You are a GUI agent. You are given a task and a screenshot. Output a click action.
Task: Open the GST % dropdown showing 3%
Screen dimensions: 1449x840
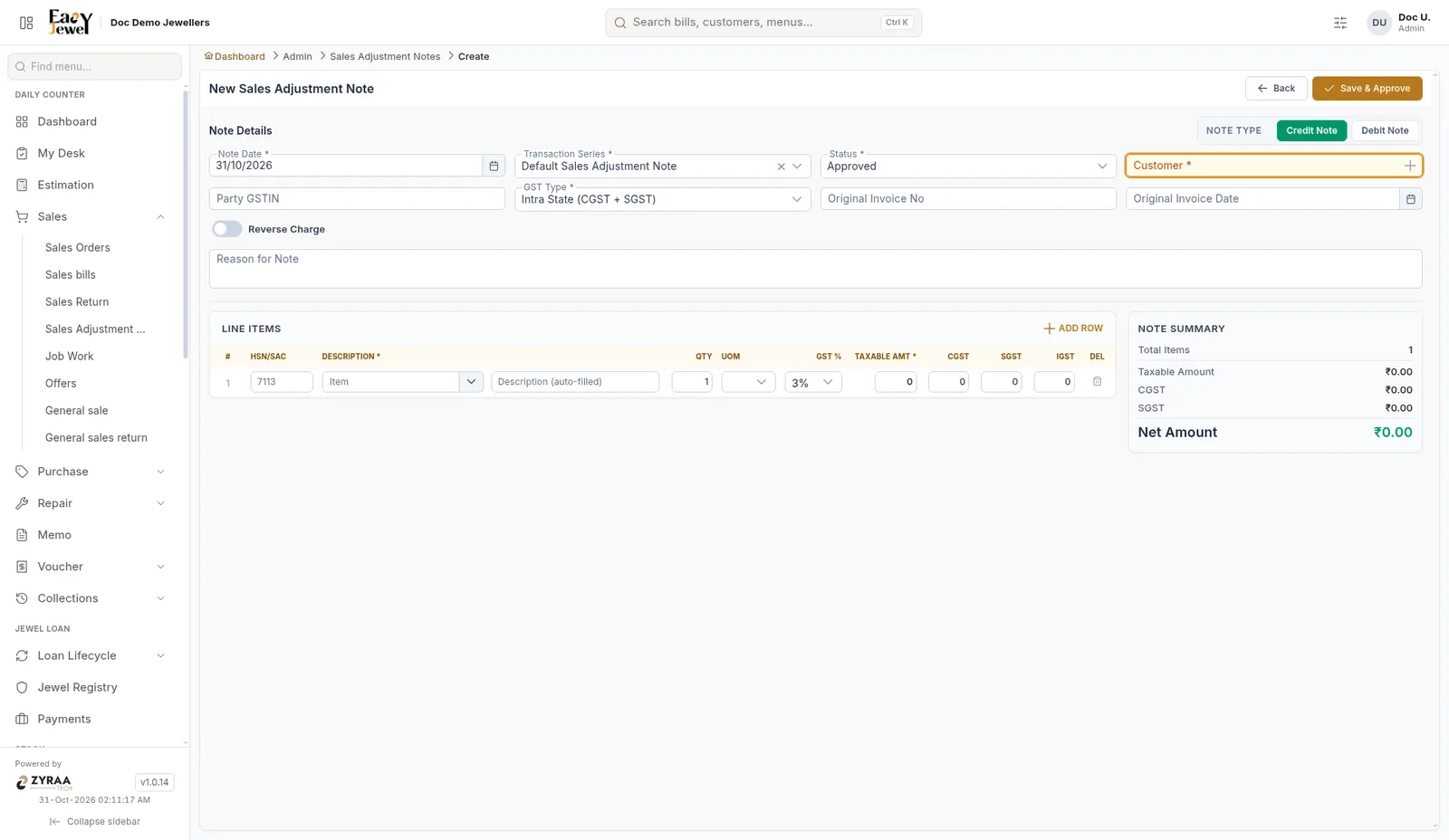click(x=813, y=382)
